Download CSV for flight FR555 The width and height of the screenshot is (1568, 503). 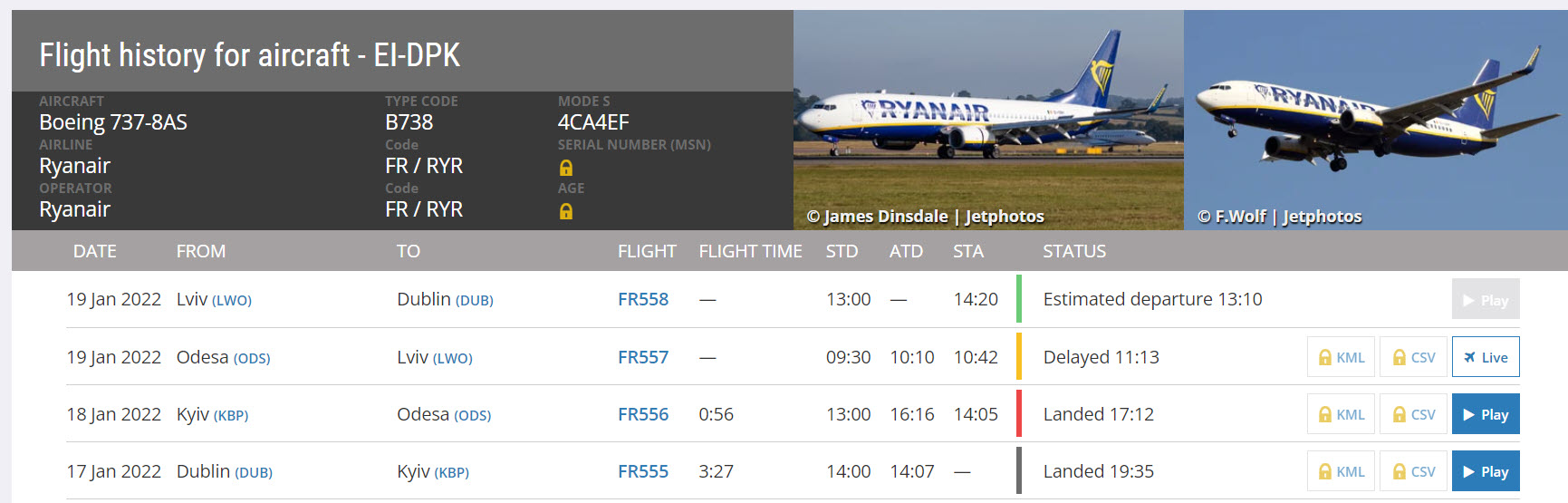coord(1413,471)
